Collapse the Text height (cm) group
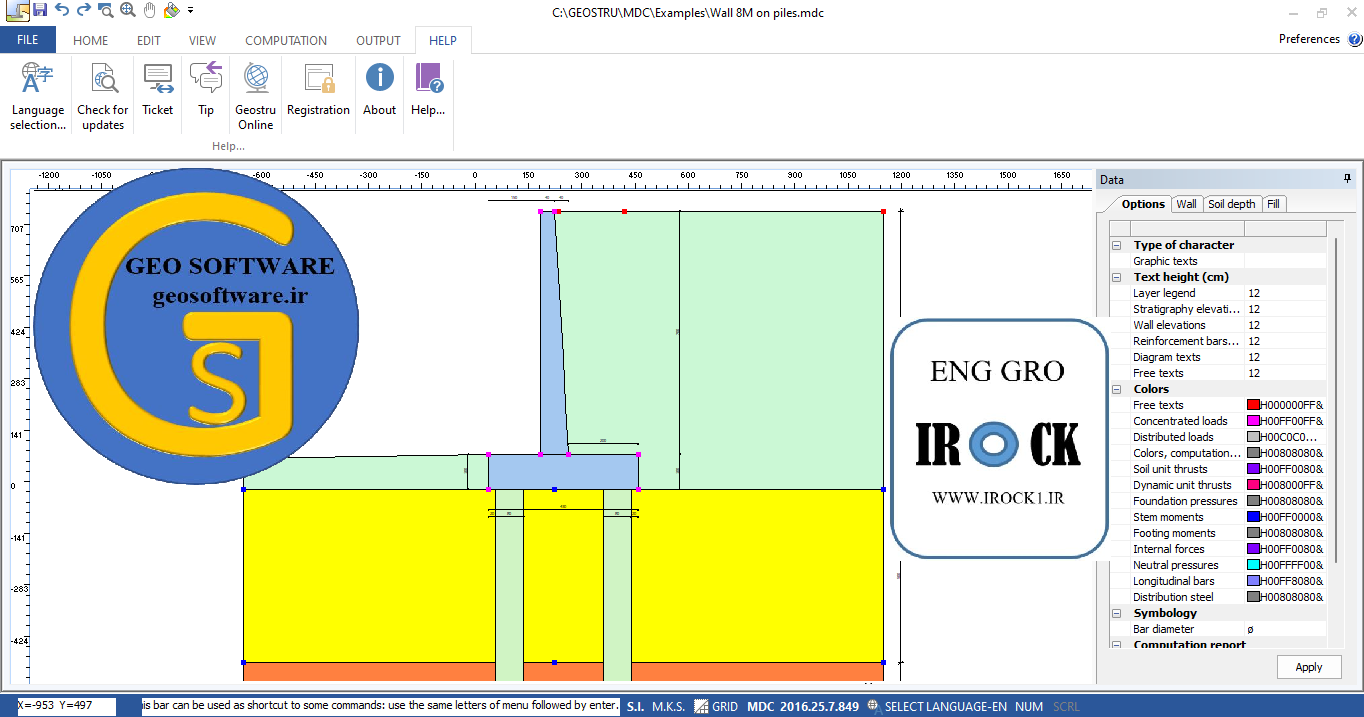Image resolution: width=1364 pixels, height=717 pixels. [1117, 277]
